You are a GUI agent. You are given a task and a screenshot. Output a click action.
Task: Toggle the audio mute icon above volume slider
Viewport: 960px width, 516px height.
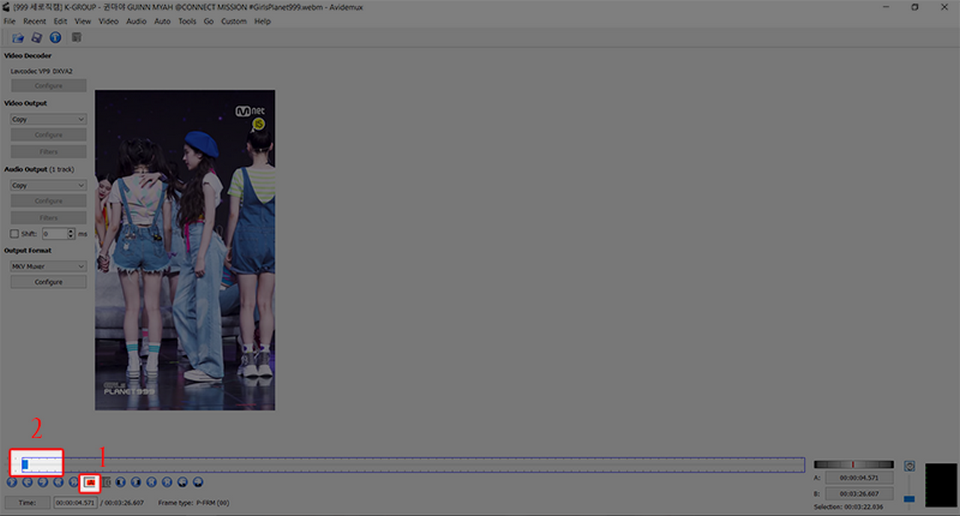(909, 466)
